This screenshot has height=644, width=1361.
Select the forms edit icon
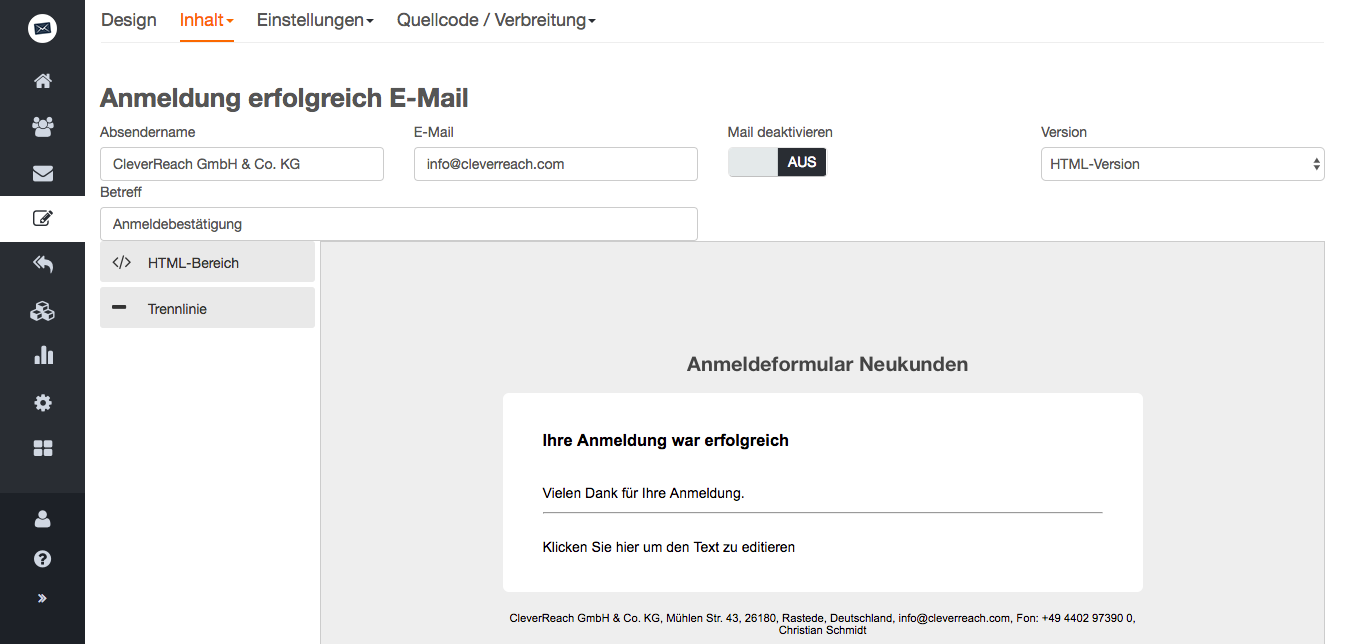point(42,218)
